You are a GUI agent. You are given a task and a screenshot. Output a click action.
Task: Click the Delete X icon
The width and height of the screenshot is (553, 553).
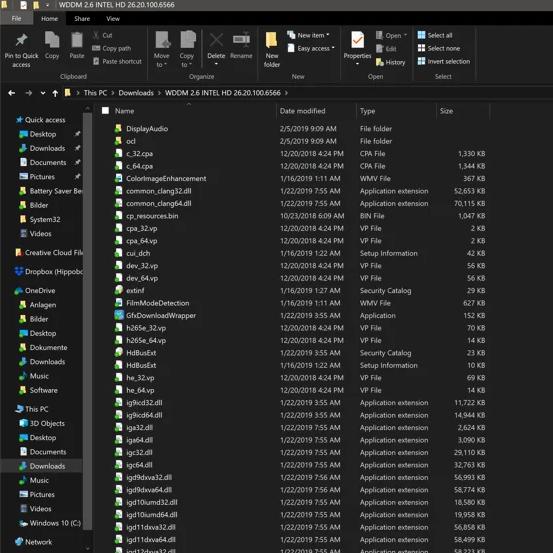coord(216,40)
